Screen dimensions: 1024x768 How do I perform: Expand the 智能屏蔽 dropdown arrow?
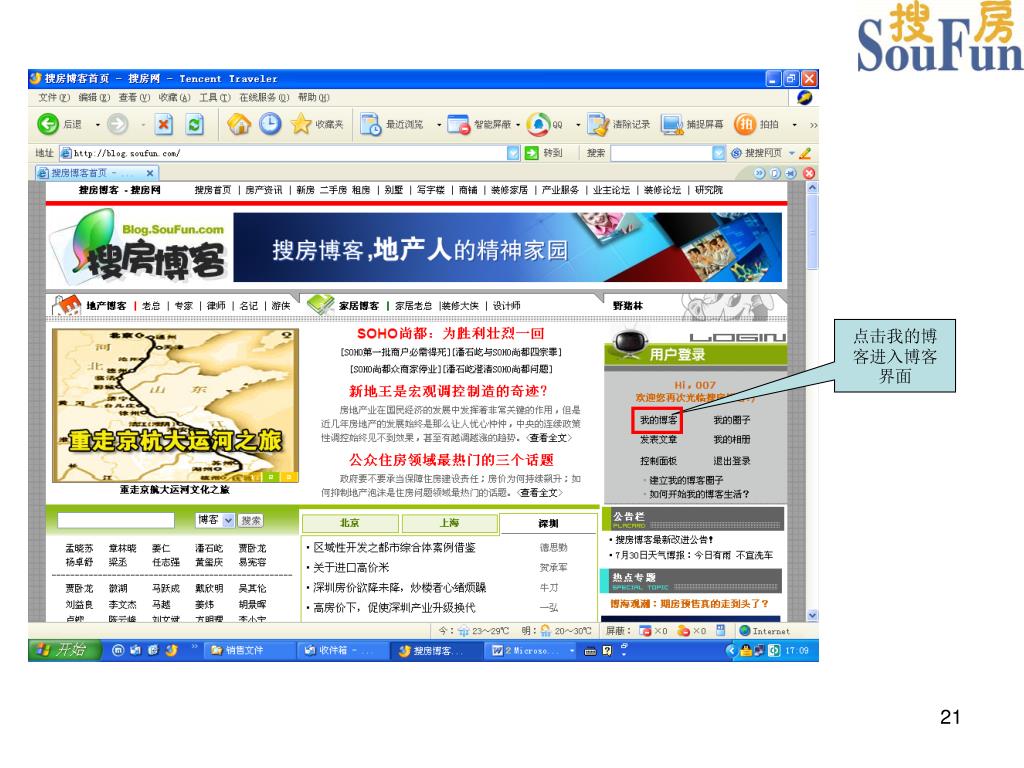pos(518,124)
